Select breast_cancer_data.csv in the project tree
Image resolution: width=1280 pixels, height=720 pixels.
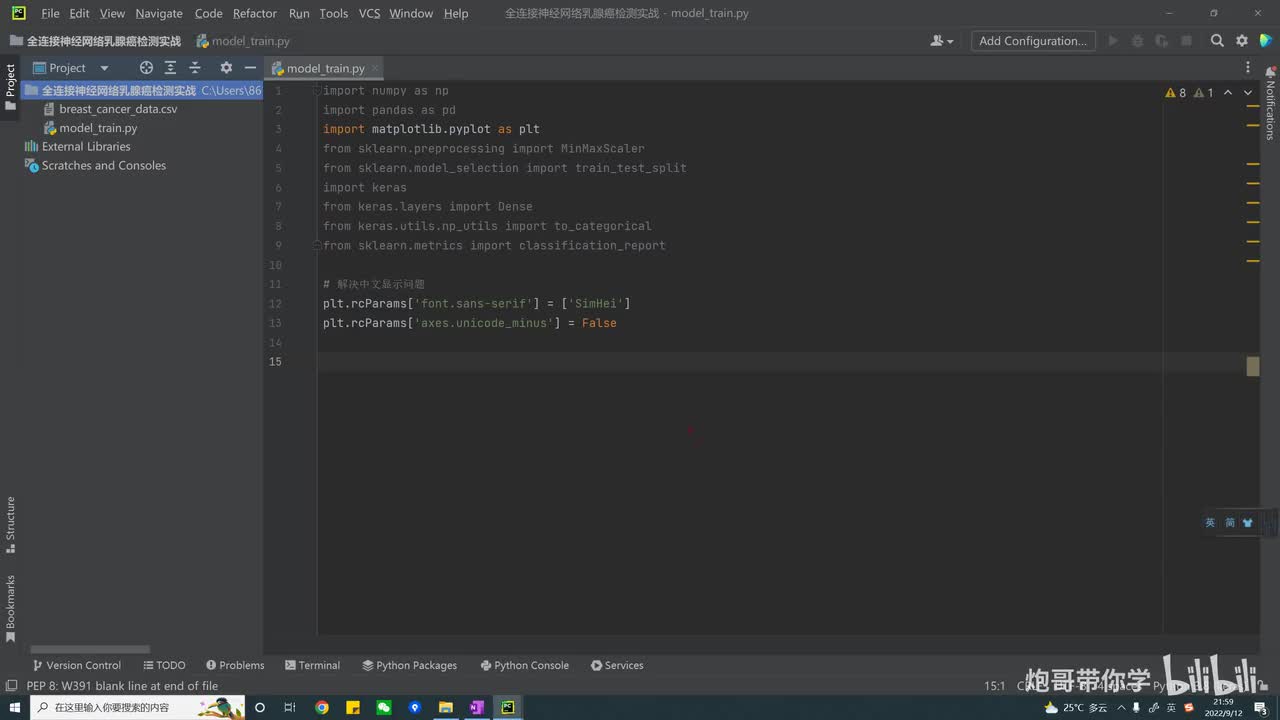click(118, 109)
